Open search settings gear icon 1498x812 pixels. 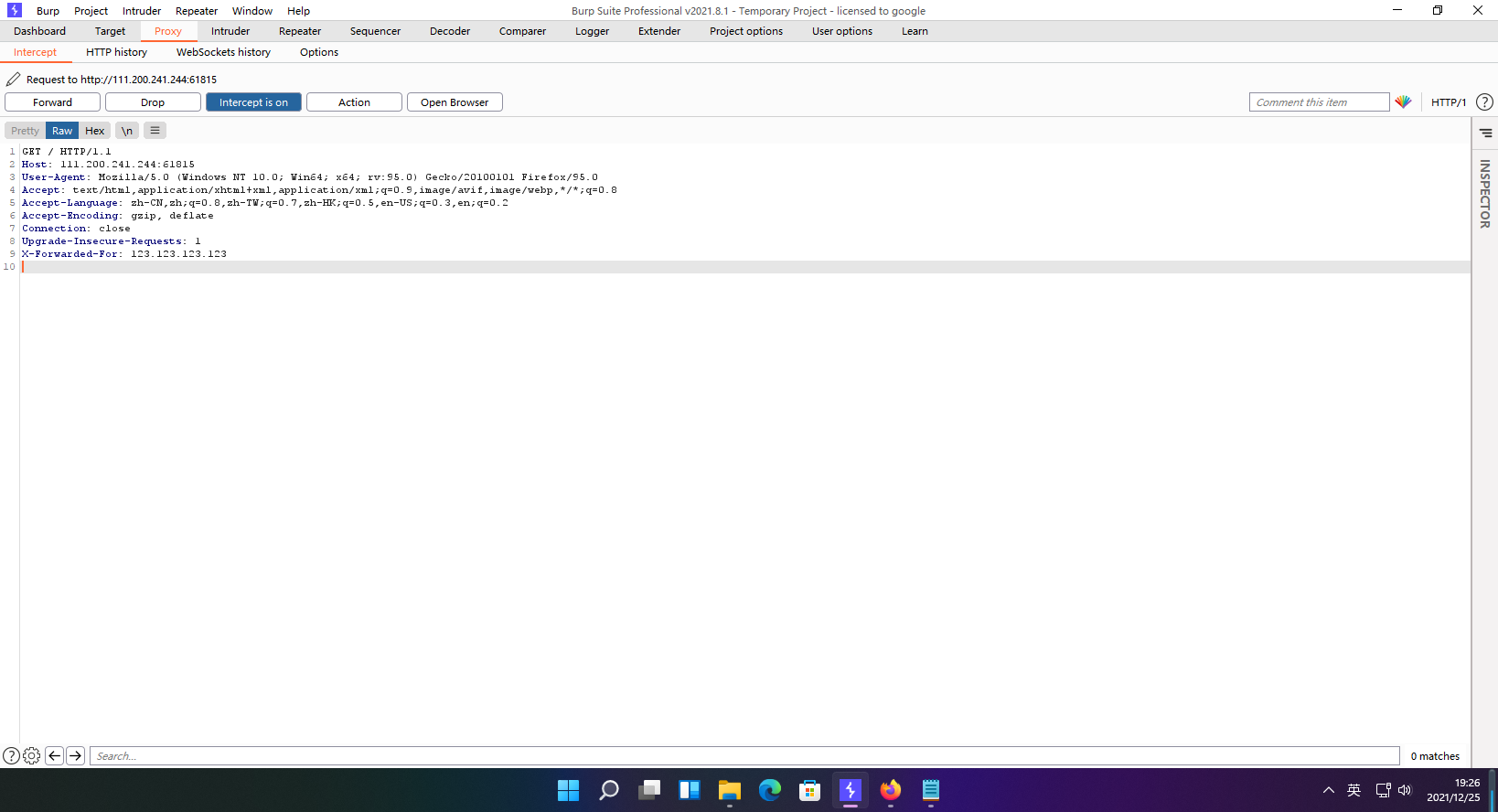(x=31, y=756)
